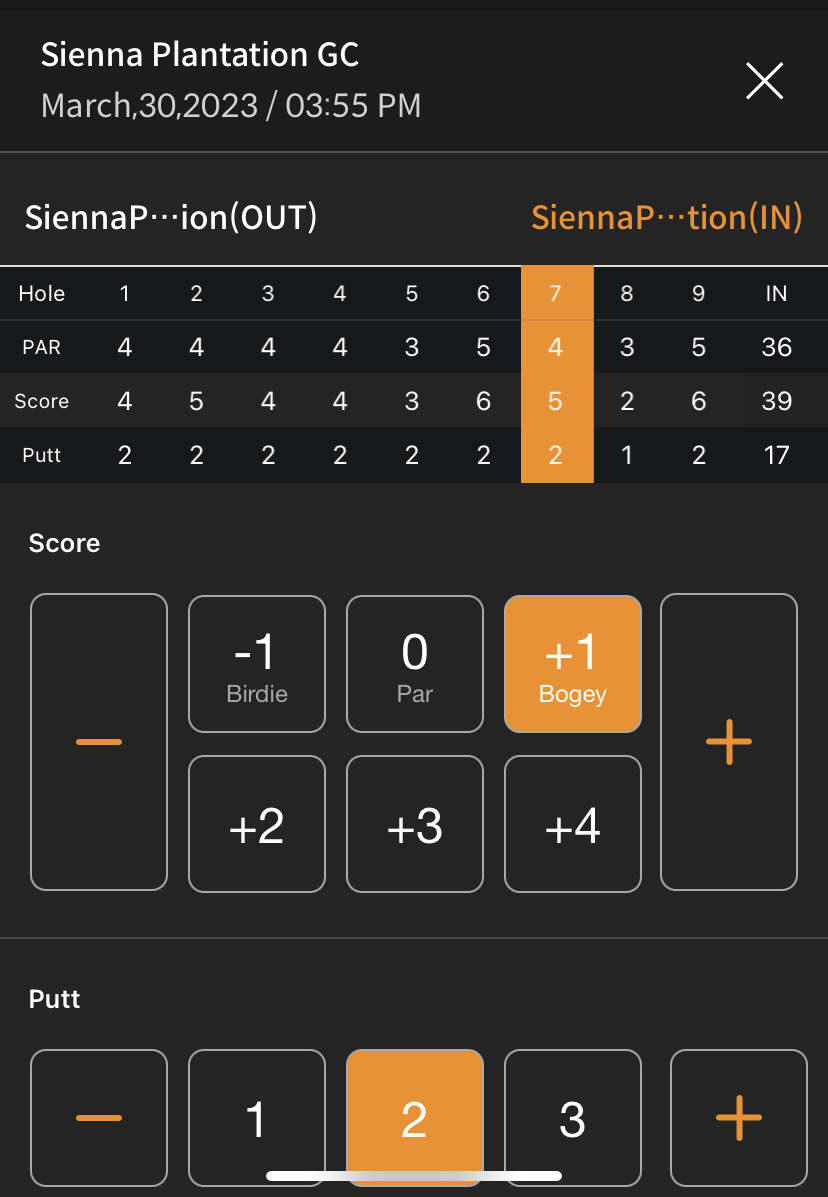Switch to the SiennaPlantation(OUT) tab
828x1197 pixels.
pyautogui.click(x=172, y=217)
